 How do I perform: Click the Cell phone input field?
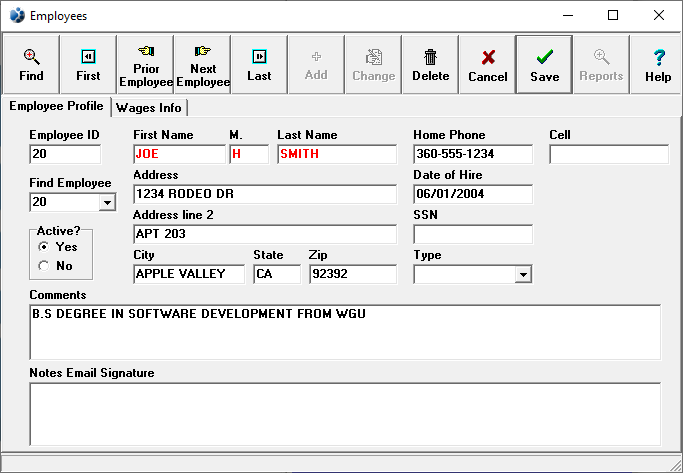(x=608, y=154)
